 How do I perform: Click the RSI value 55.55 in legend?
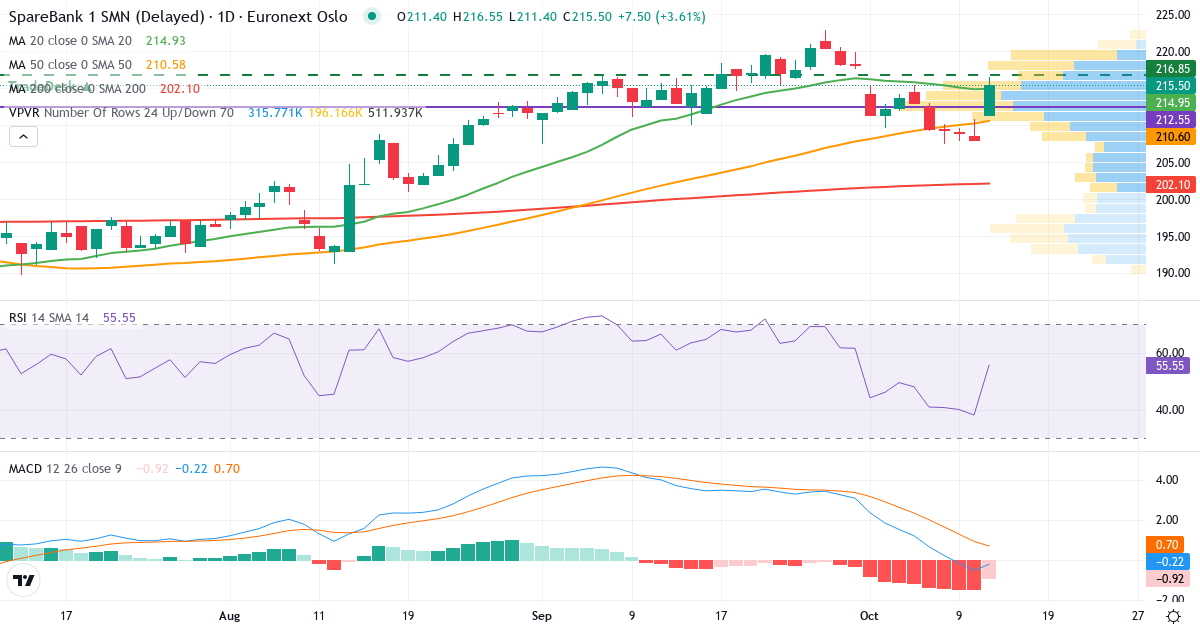tap(119, 318)
